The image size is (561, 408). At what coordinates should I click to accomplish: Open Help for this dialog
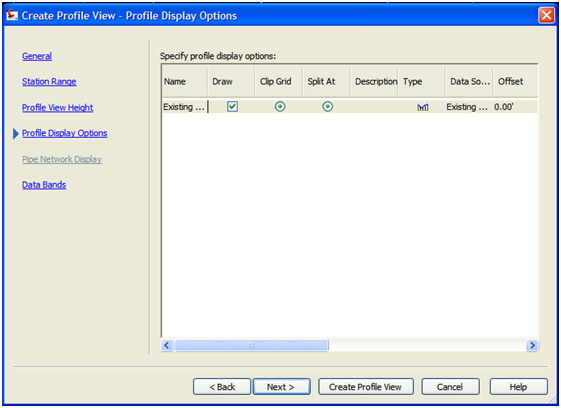point(518,387)
